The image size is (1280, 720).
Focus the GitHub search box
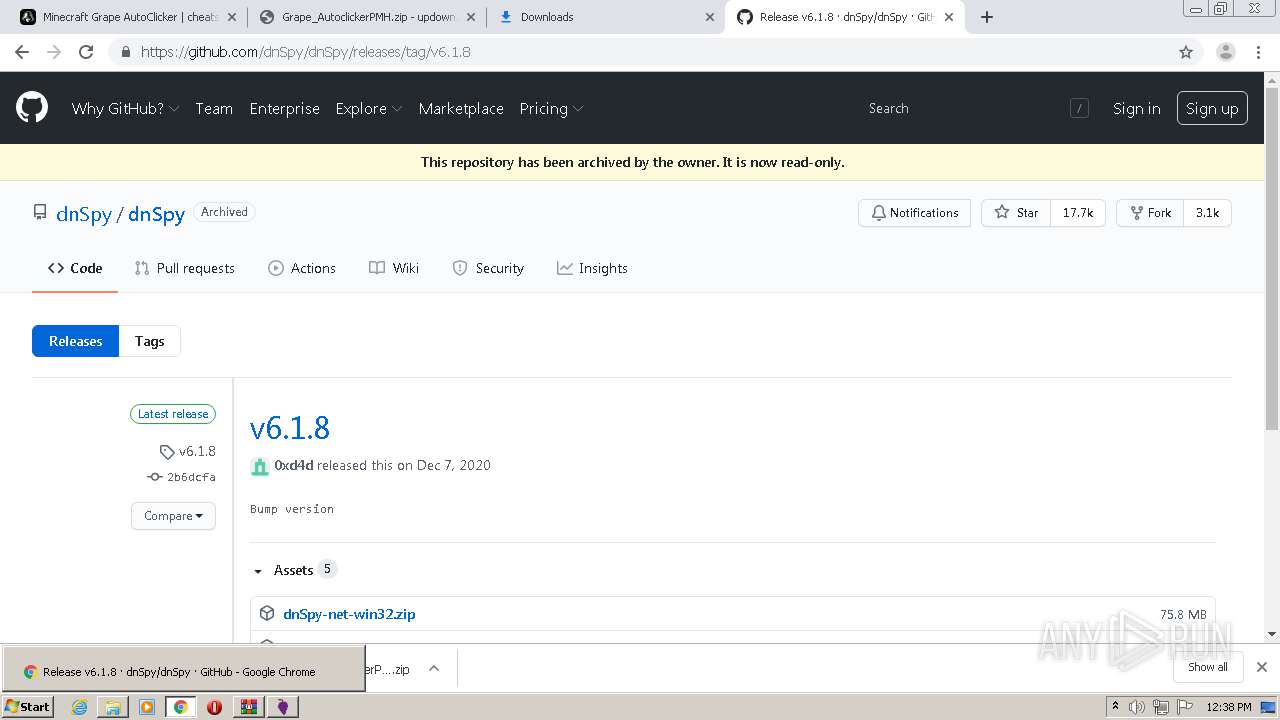977,108
